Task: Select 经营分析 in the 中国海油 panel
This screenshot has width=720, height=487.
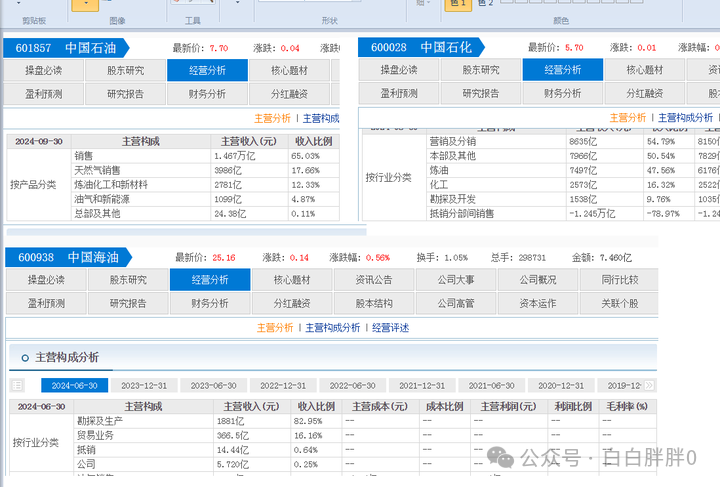Action: 210,280
